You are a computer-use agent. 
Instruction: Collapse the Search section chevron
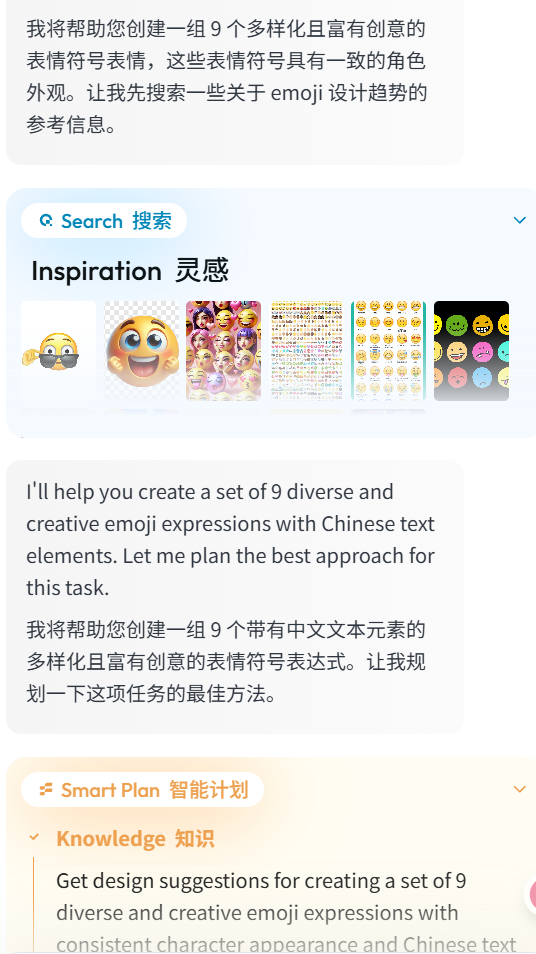(x=520, y=220)
